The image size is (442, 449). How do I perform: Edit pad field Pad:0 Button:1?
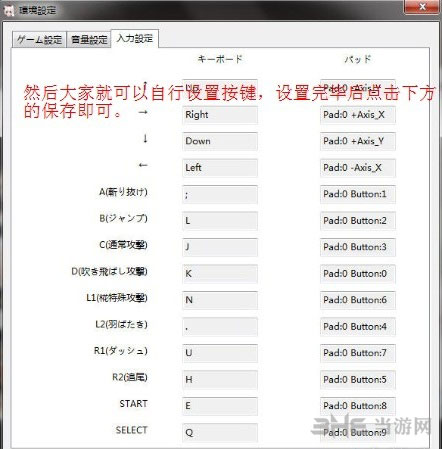pos(358,194)
